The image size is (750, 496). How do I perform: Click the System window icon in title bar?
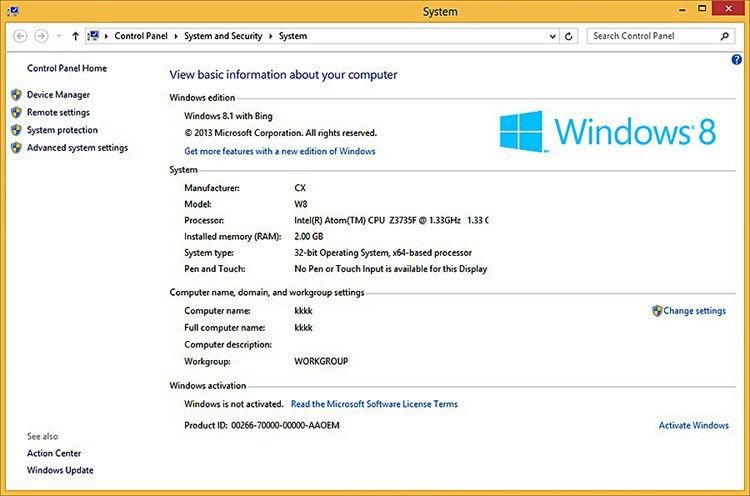13,11
